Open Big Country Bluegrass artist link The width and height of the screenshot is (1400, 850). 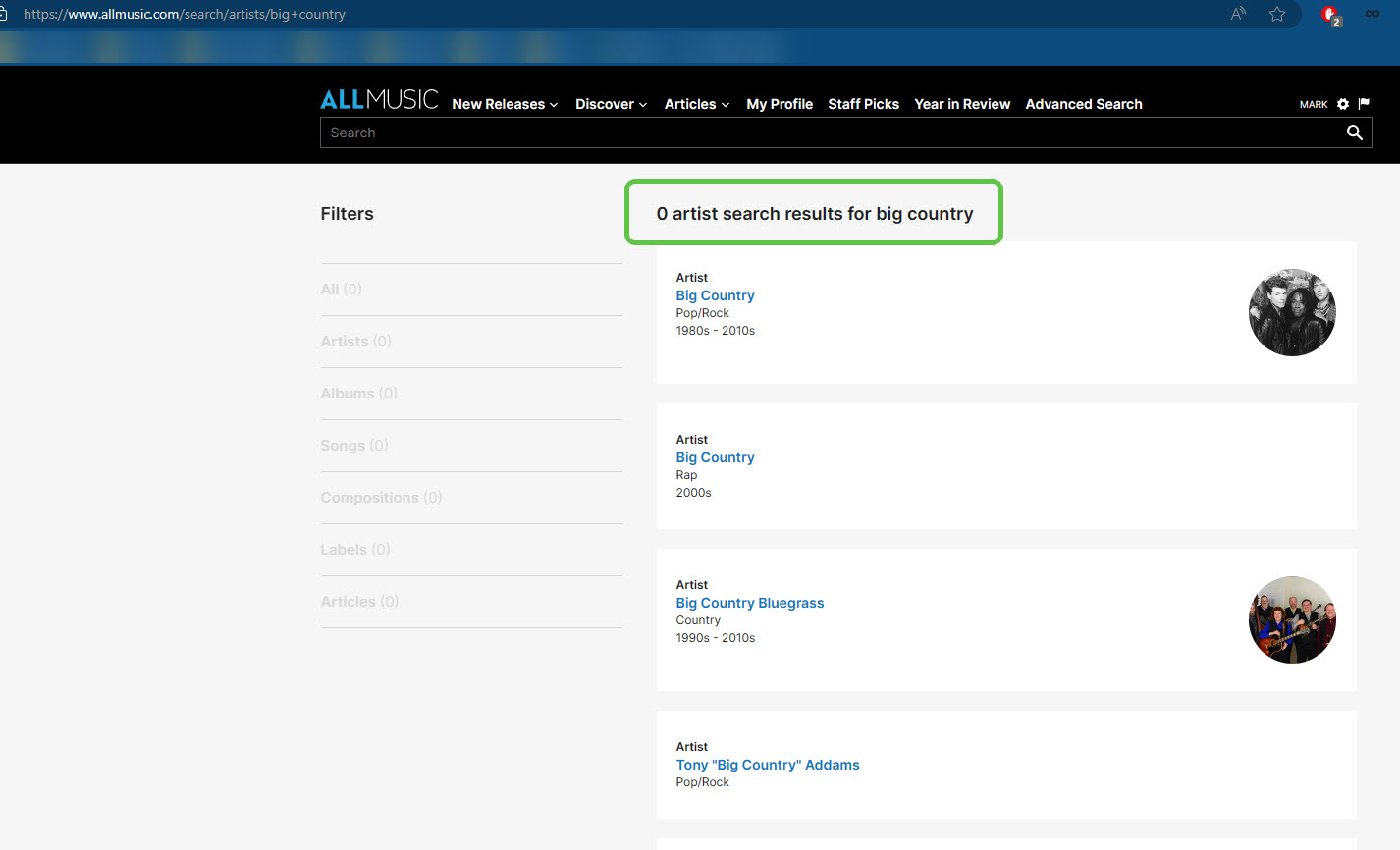tap(750, 603)
